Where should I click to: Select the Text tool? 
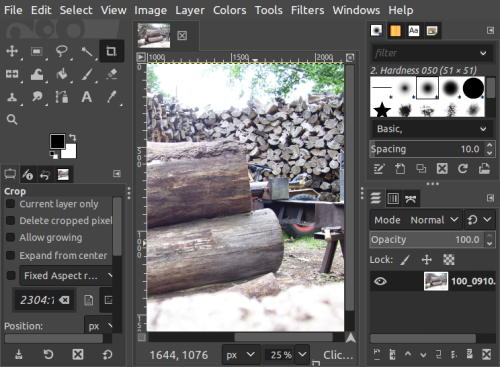click(x=87, y=97)
